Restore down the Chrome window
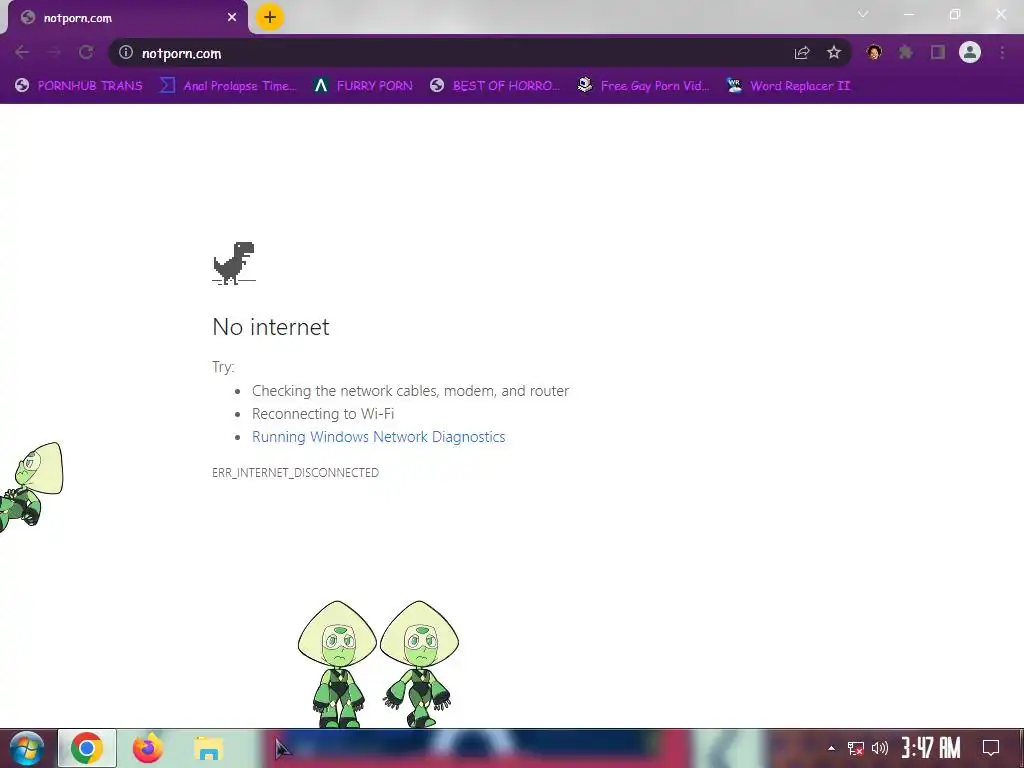 pyautogui.click(x=955, y=14)
